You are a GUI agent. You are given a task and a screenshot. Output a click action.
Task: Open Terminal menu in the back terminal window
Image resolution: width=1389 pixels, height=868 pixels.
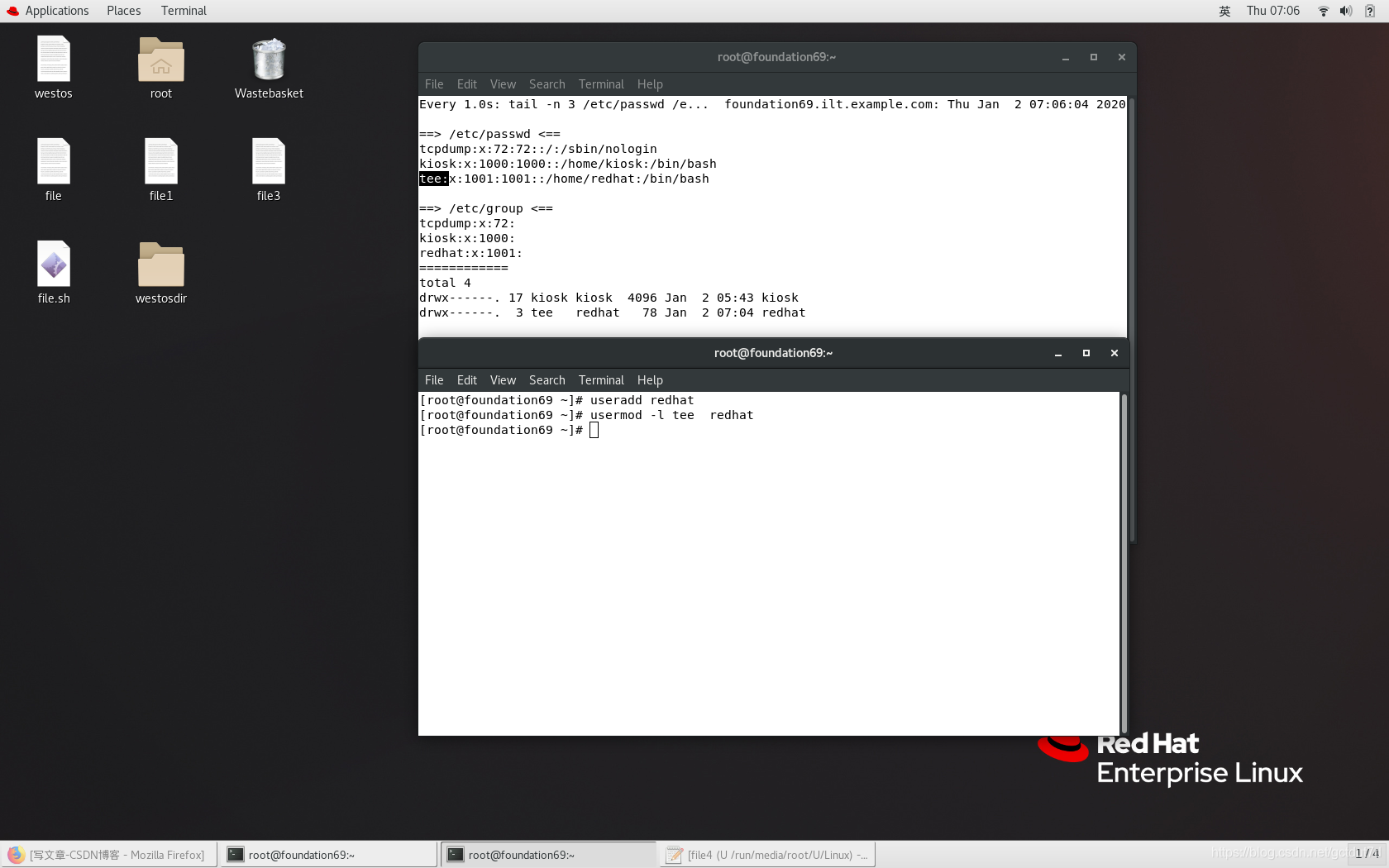pyautogui.click(x=601, y=84)
